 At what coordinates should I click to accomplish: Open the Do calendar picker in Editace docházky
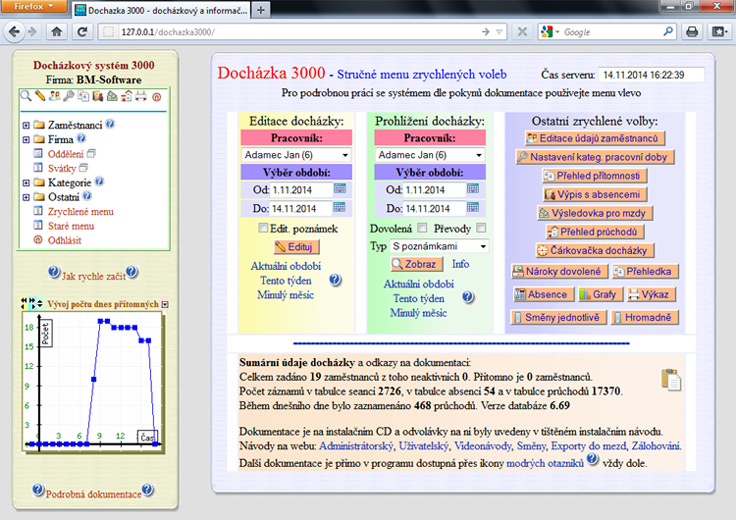(x=339, y=207)
